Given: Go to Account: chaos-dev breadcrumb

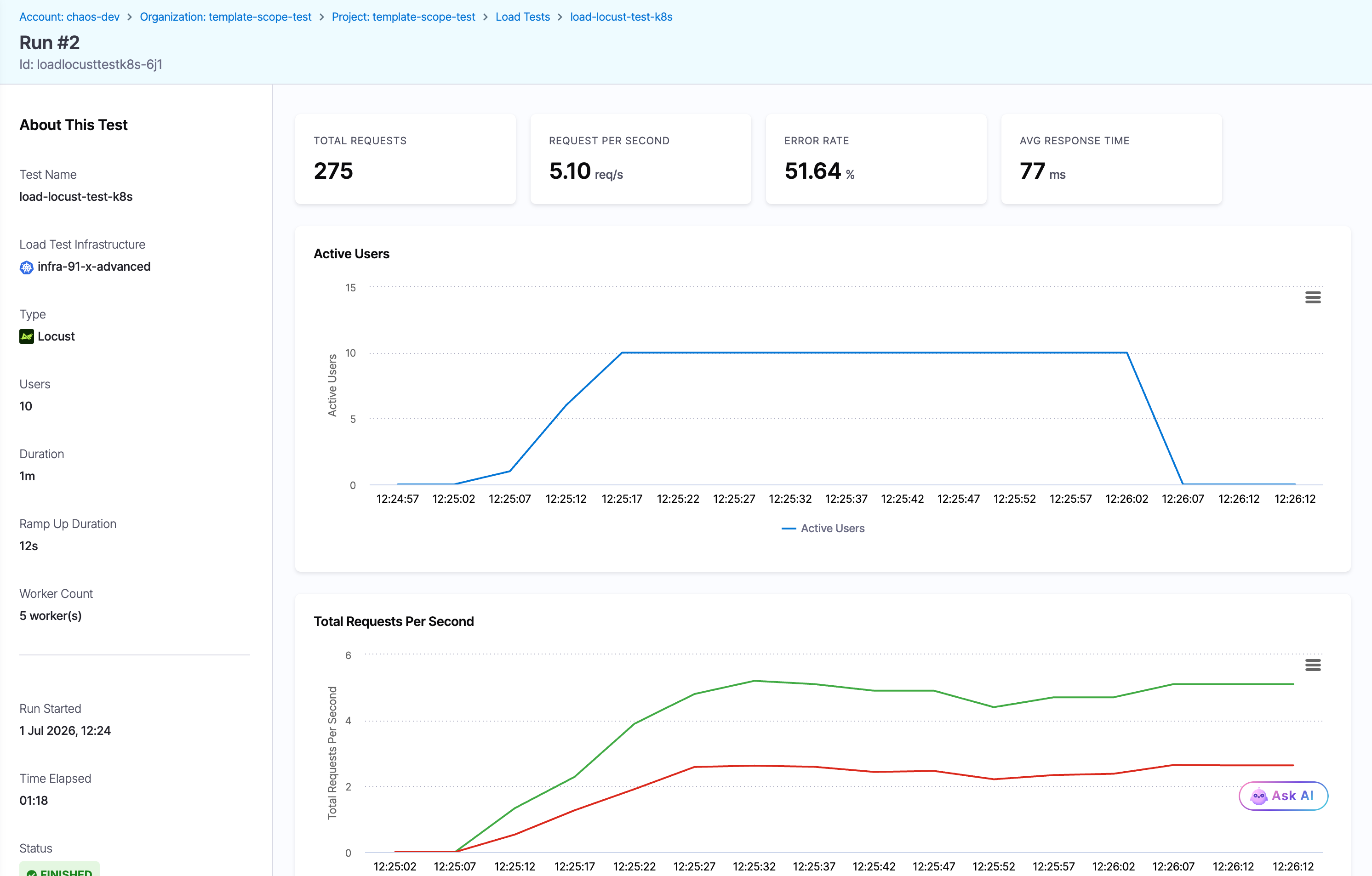Looking at the screenshot, I should click(x=69, y=17).
